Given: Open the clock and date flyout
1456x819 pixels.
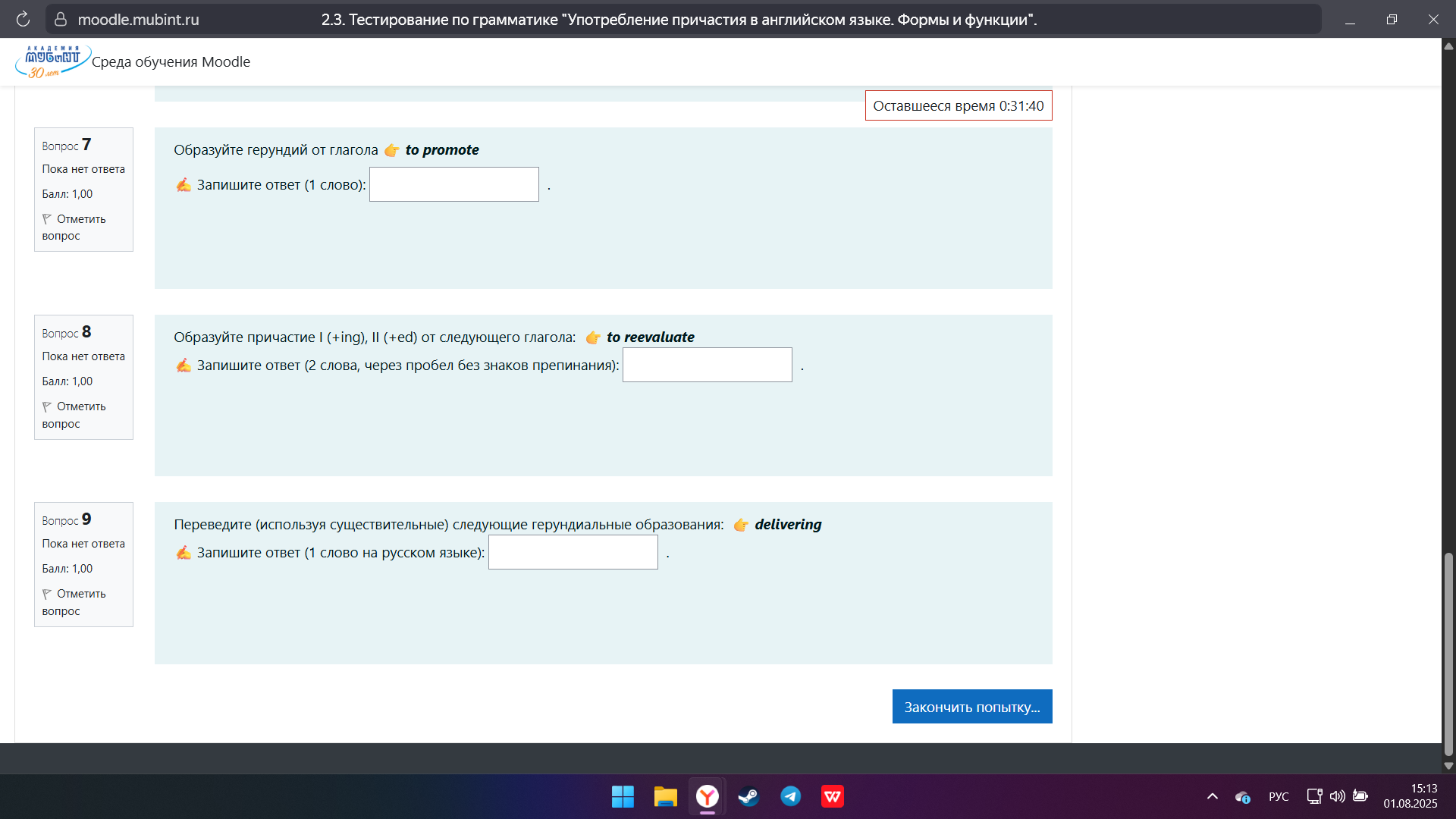Looking at the screenshot, I should coord(1410,796).
